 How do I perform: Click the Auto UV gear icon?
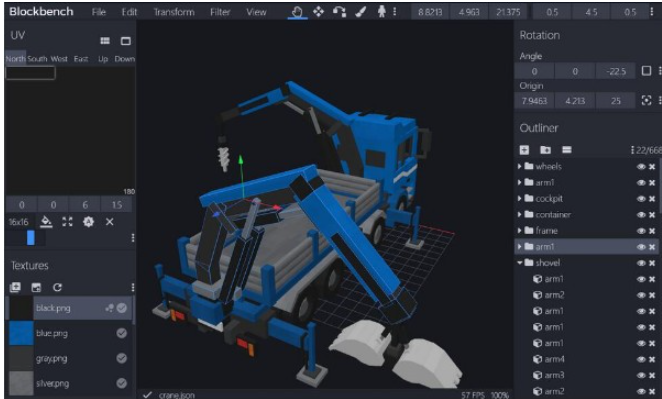coord(88,222)
